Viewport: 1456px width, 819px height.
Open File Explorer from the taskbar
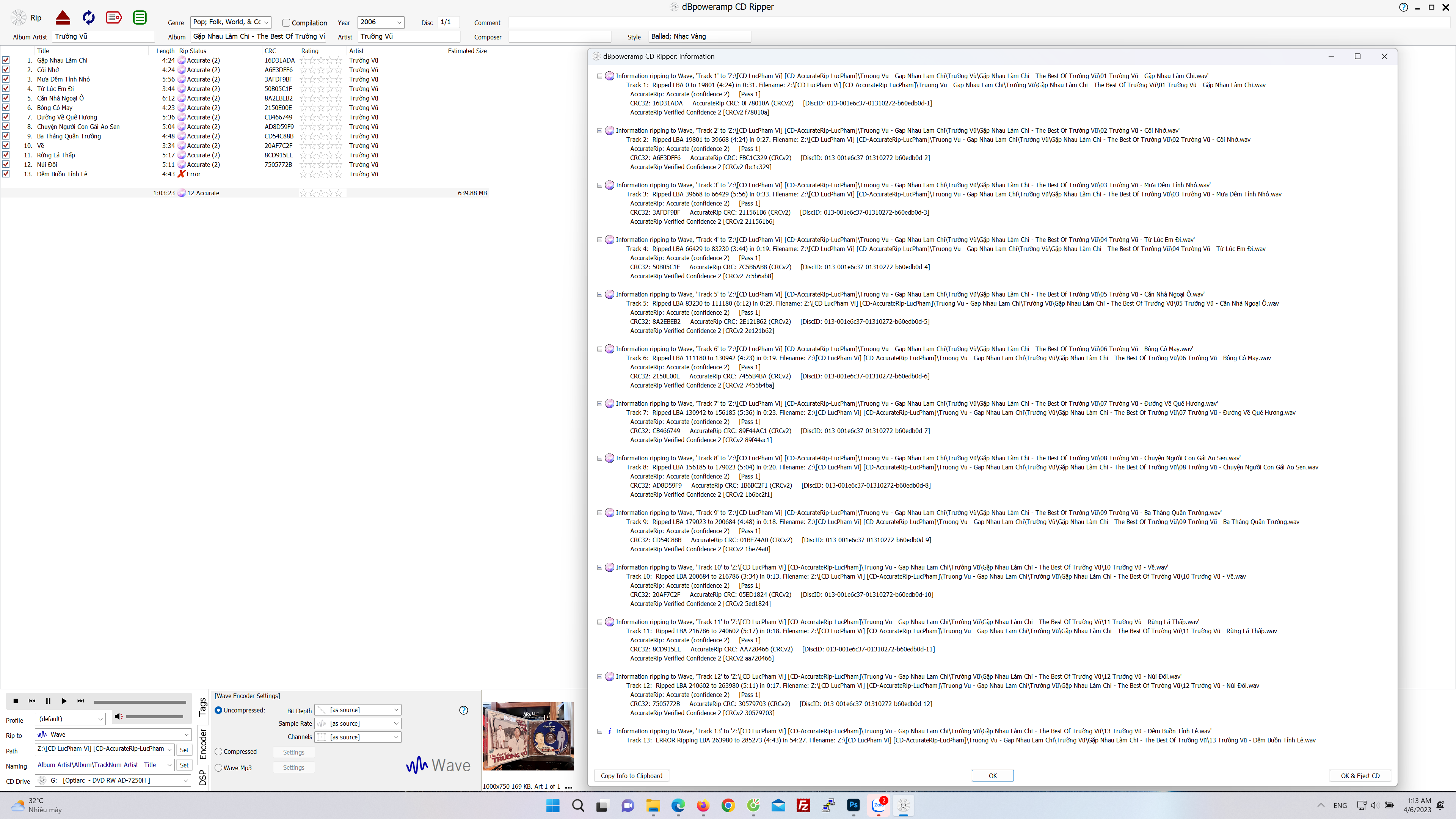pos(653,805)
